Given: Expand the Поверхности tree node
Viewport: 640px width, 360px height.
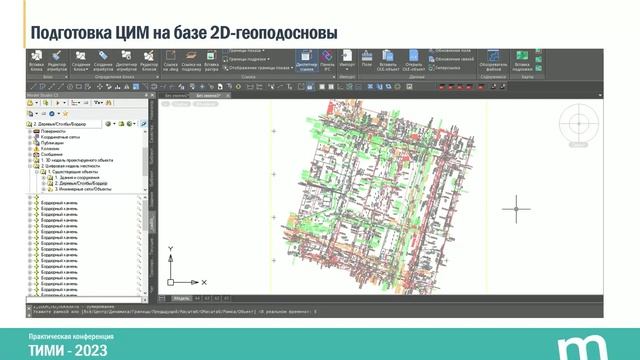Looking at the screenshot, I should pos(30,131).
